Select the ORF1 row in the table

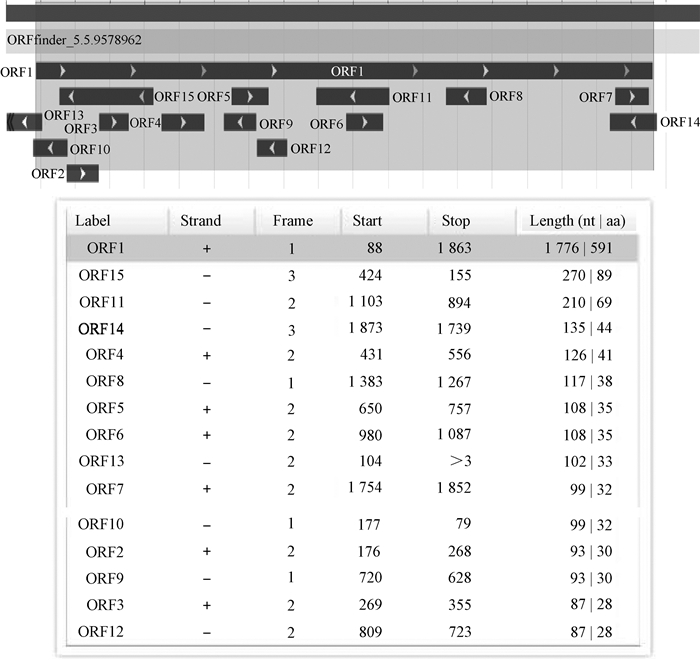pos(351,248)
